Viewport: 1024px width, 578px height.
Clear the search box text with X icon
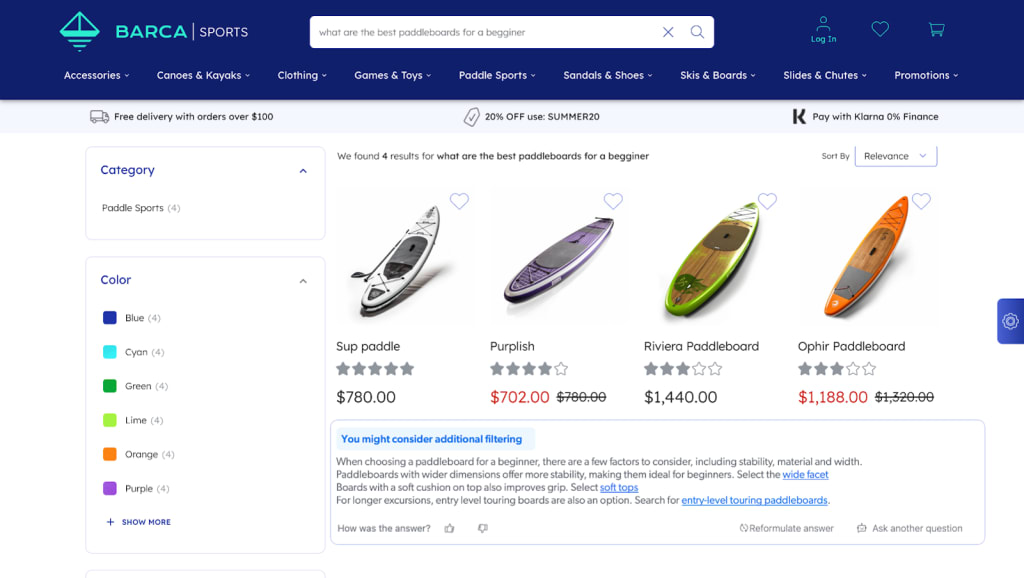(668, 32)
